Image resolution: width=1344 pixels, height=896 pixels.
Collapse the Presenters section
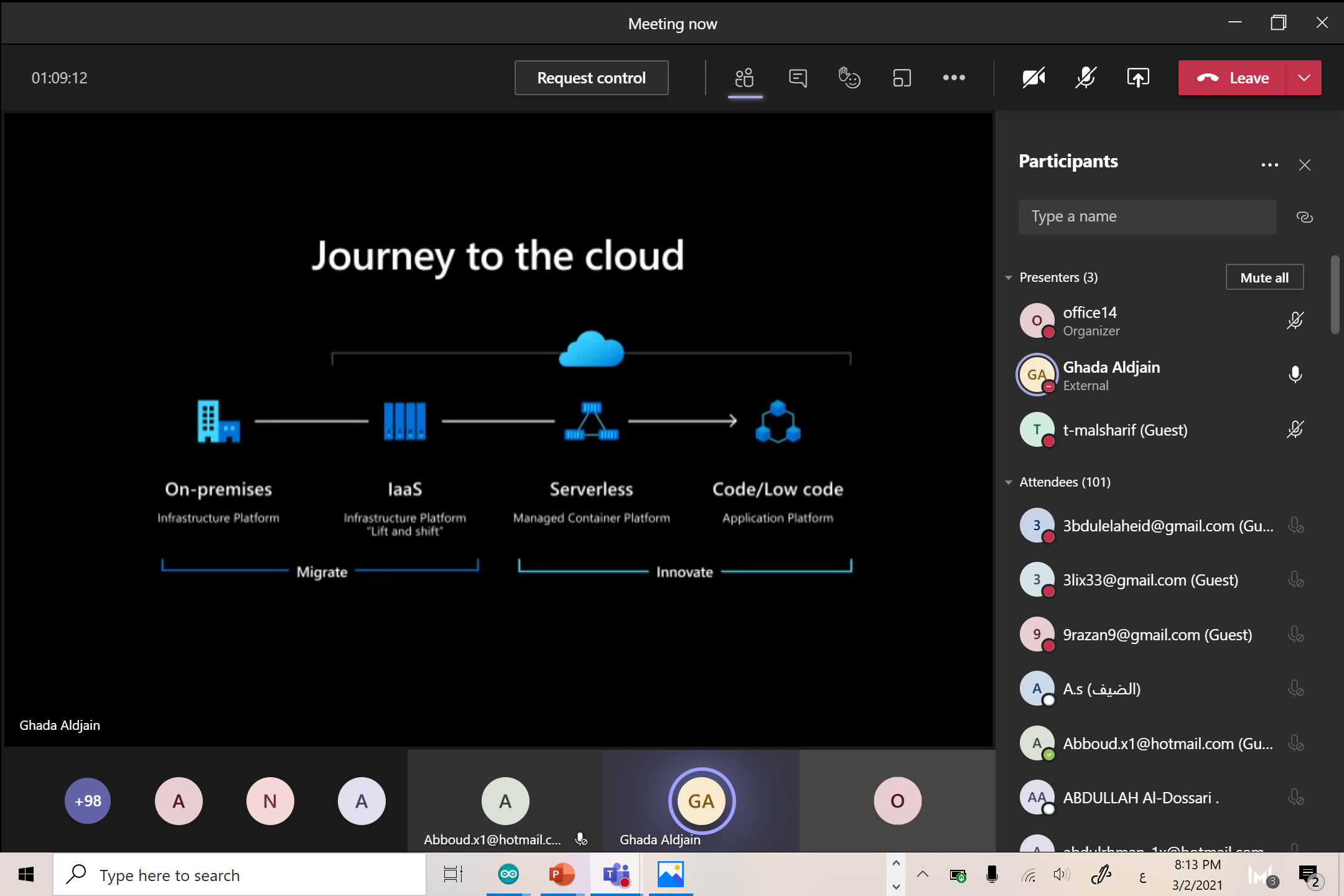click(x=1009, y=278)
